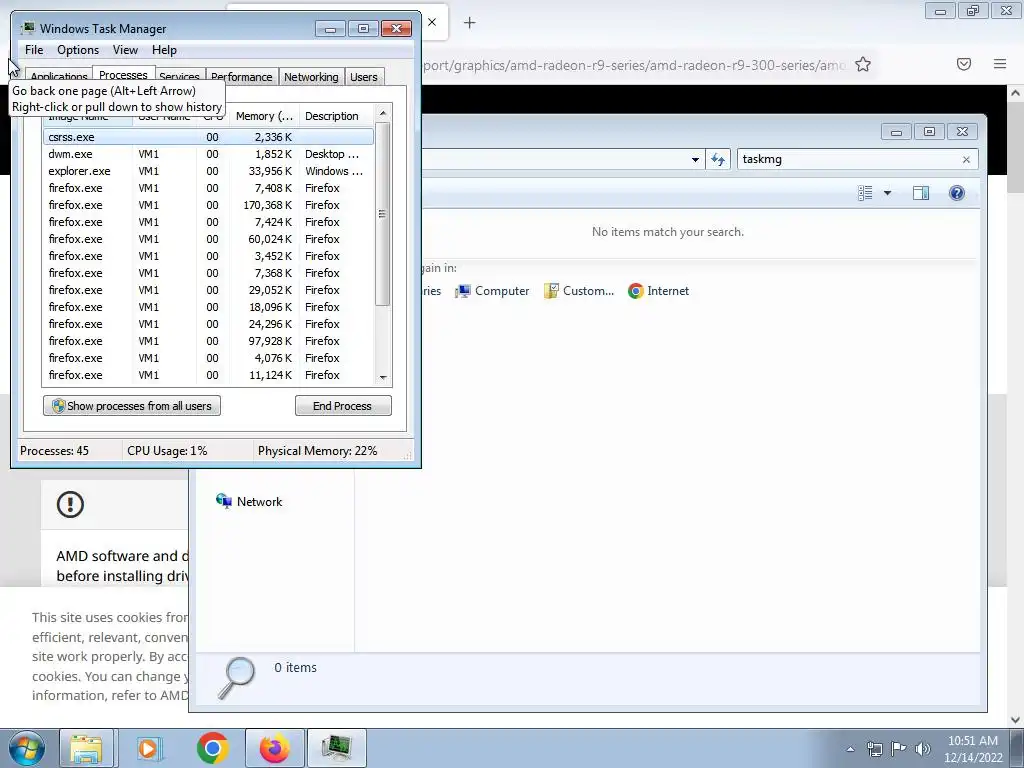This screenshot has width=1024, height=768.
Task: Click Explorer search magnifier icon in details pane
Action: coord(236,678)
